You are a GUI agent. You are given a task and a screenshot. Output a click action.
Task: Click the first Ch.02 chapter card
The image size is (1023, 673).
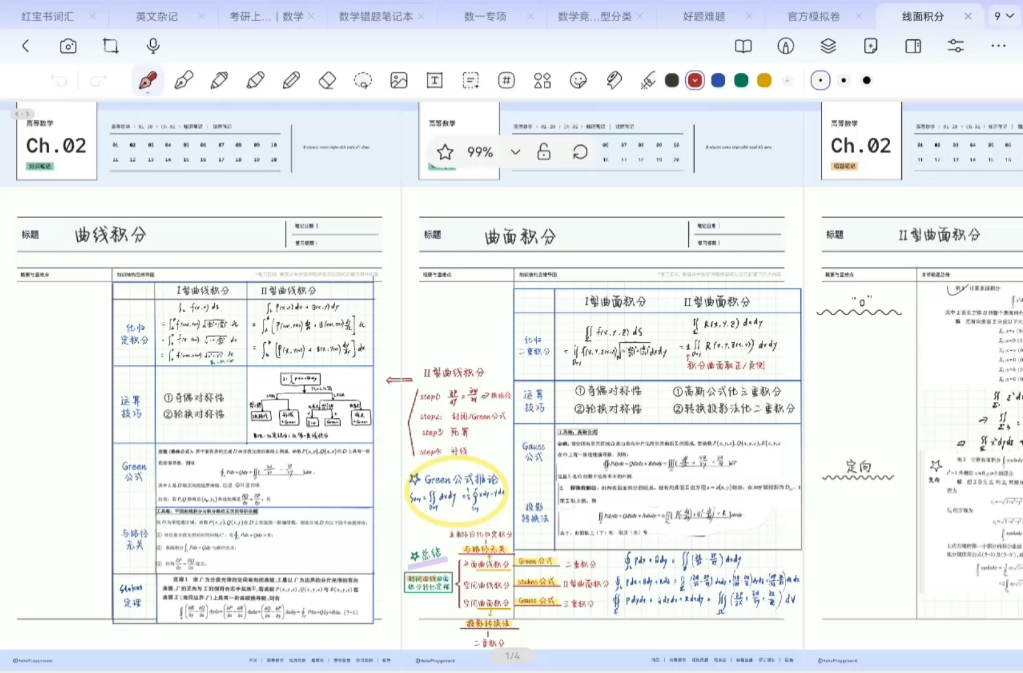(57, 141)
